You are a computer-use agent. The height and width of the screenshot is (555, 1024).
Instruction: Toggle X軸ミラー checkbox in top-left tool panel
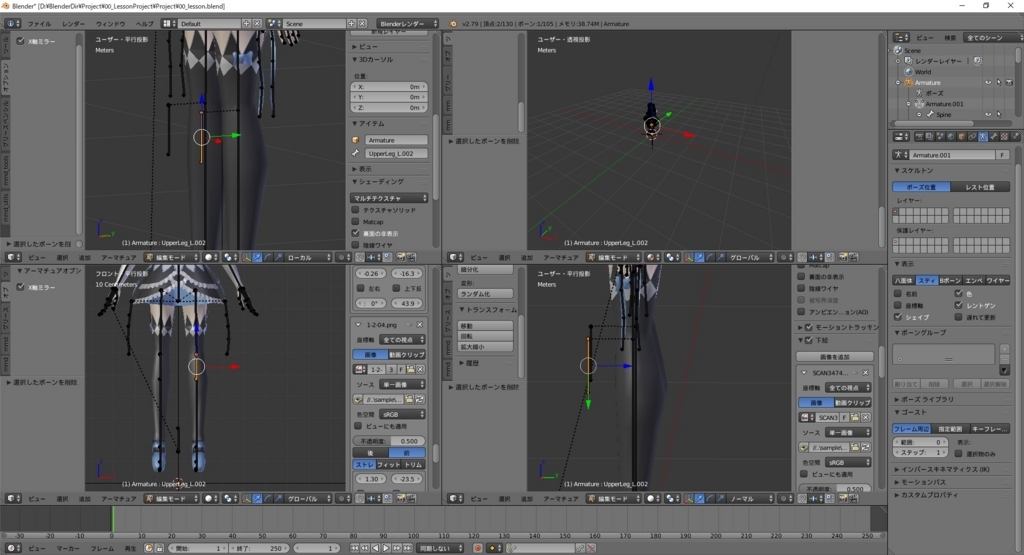pyautogui.click(x=21, y=41)
